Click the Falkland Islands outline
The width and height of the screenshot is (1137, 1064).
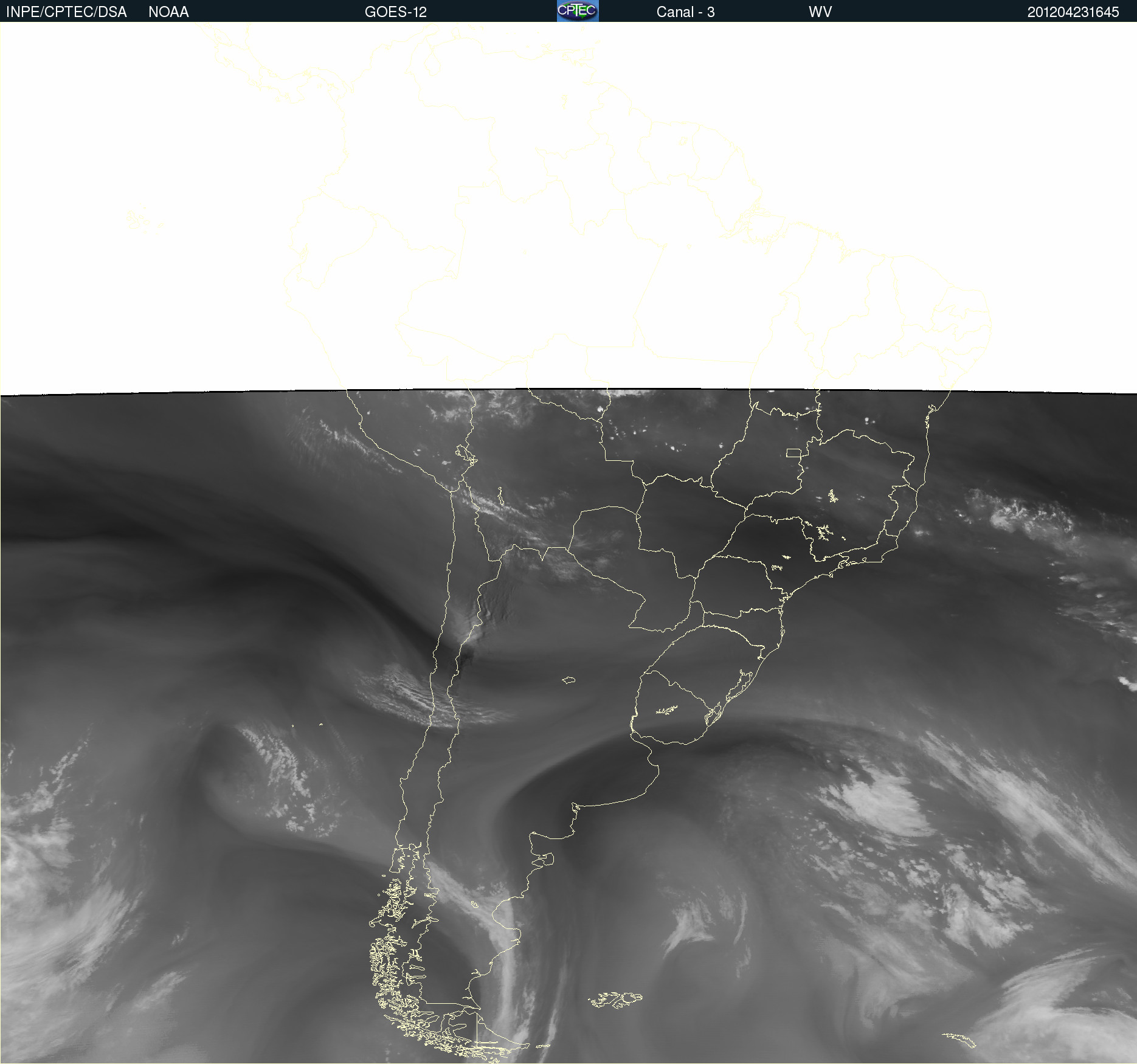pyautogui.click(x=615, y=1000)
